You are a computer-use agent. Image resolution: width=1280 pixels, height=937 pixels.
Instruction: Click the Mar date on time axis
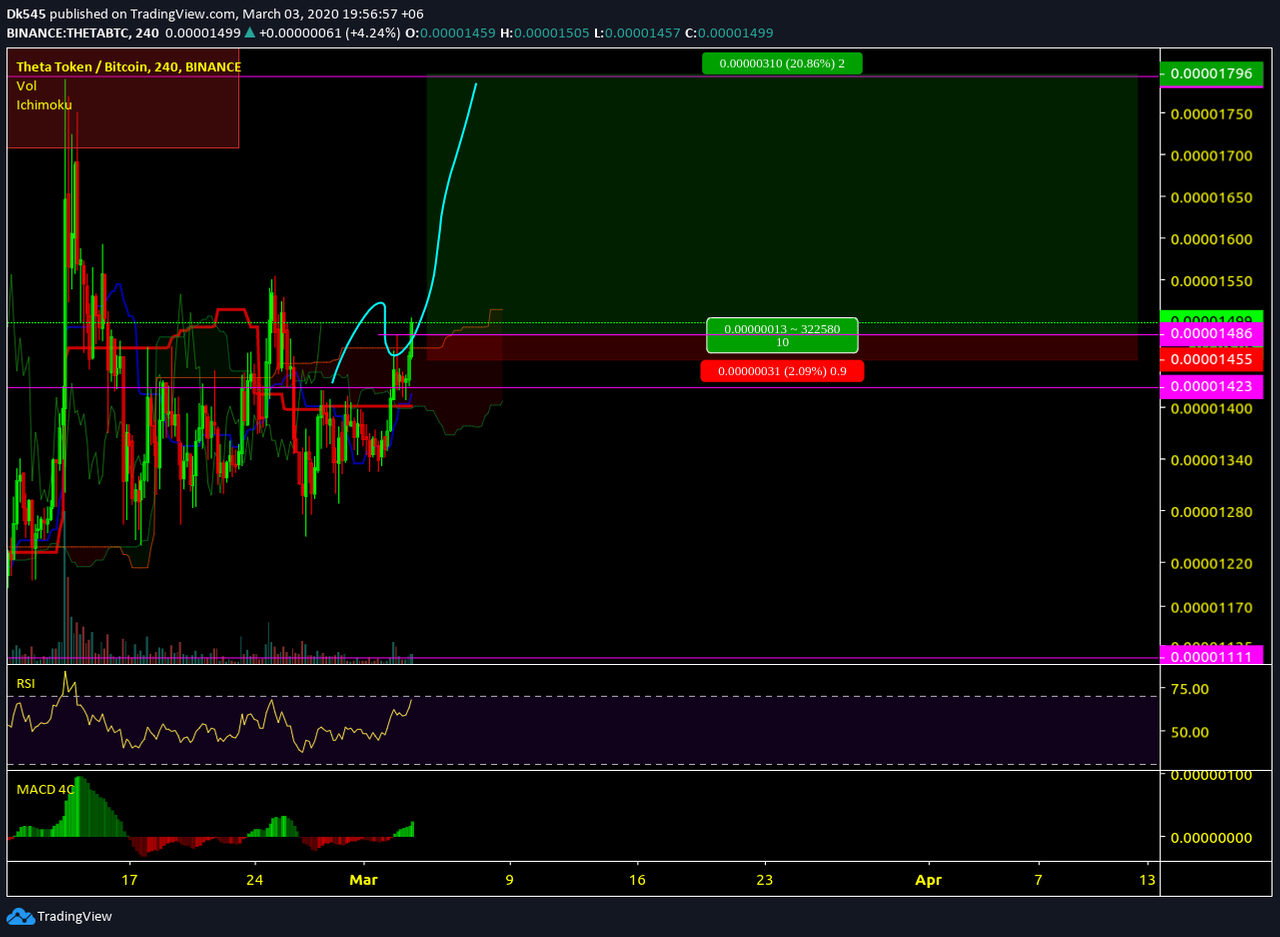click(365, 880)
